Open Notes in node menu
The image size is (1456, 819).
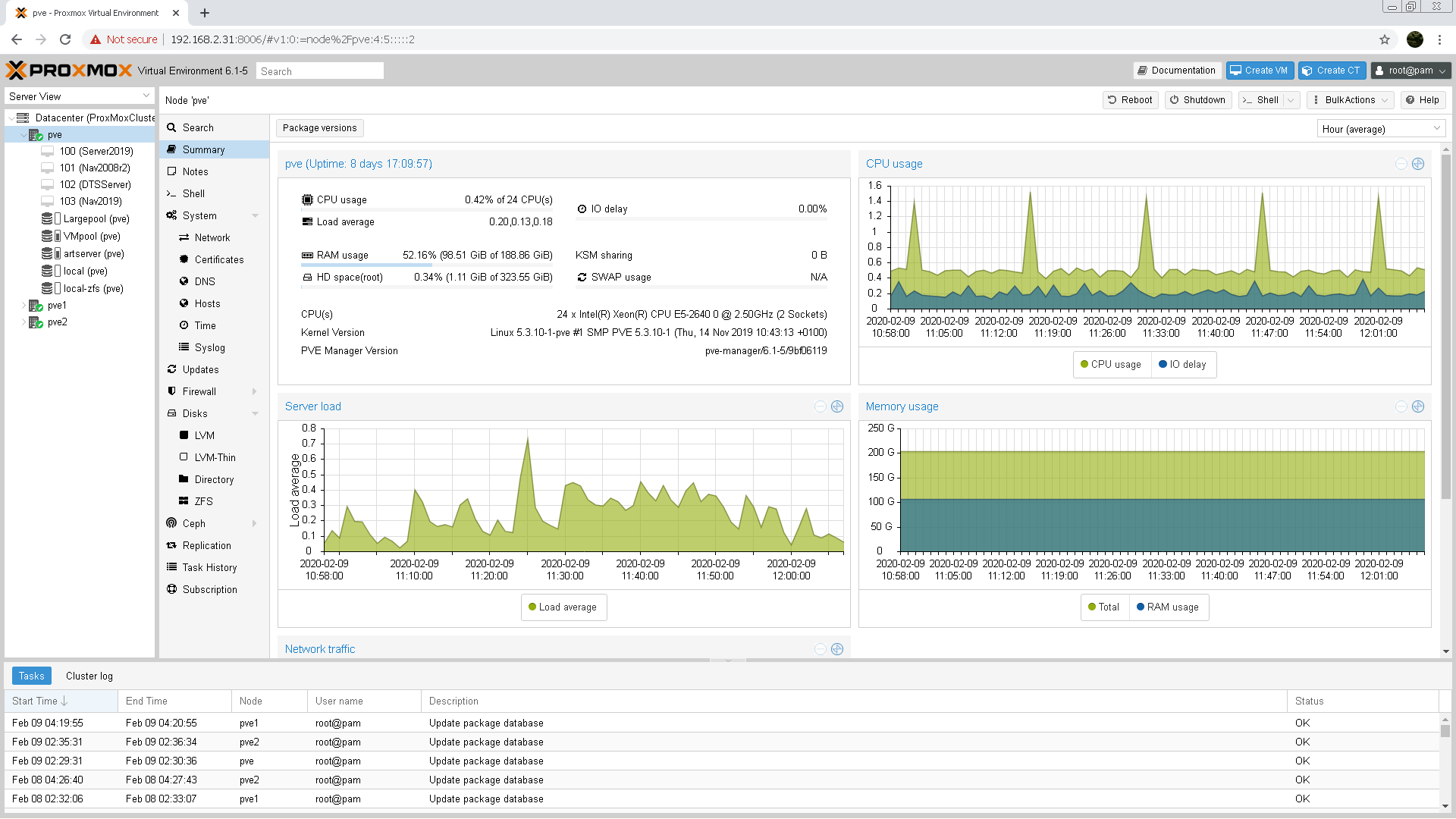pos(195,171)
